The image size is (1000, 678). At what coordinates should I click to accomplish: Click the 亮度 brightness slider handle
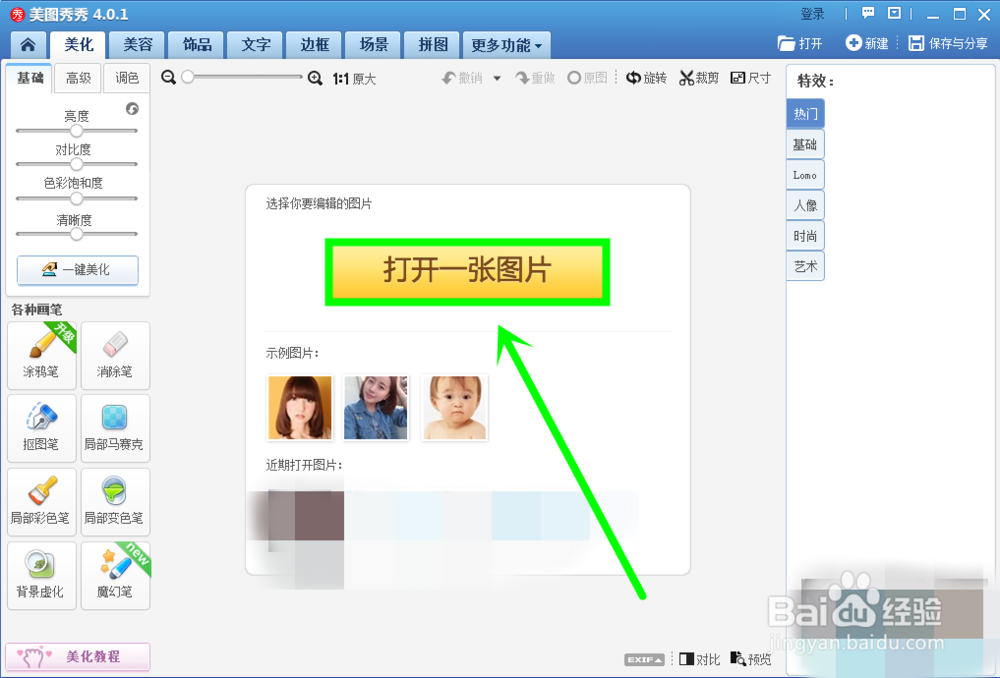pyautogui.click(x=77, y=130)
